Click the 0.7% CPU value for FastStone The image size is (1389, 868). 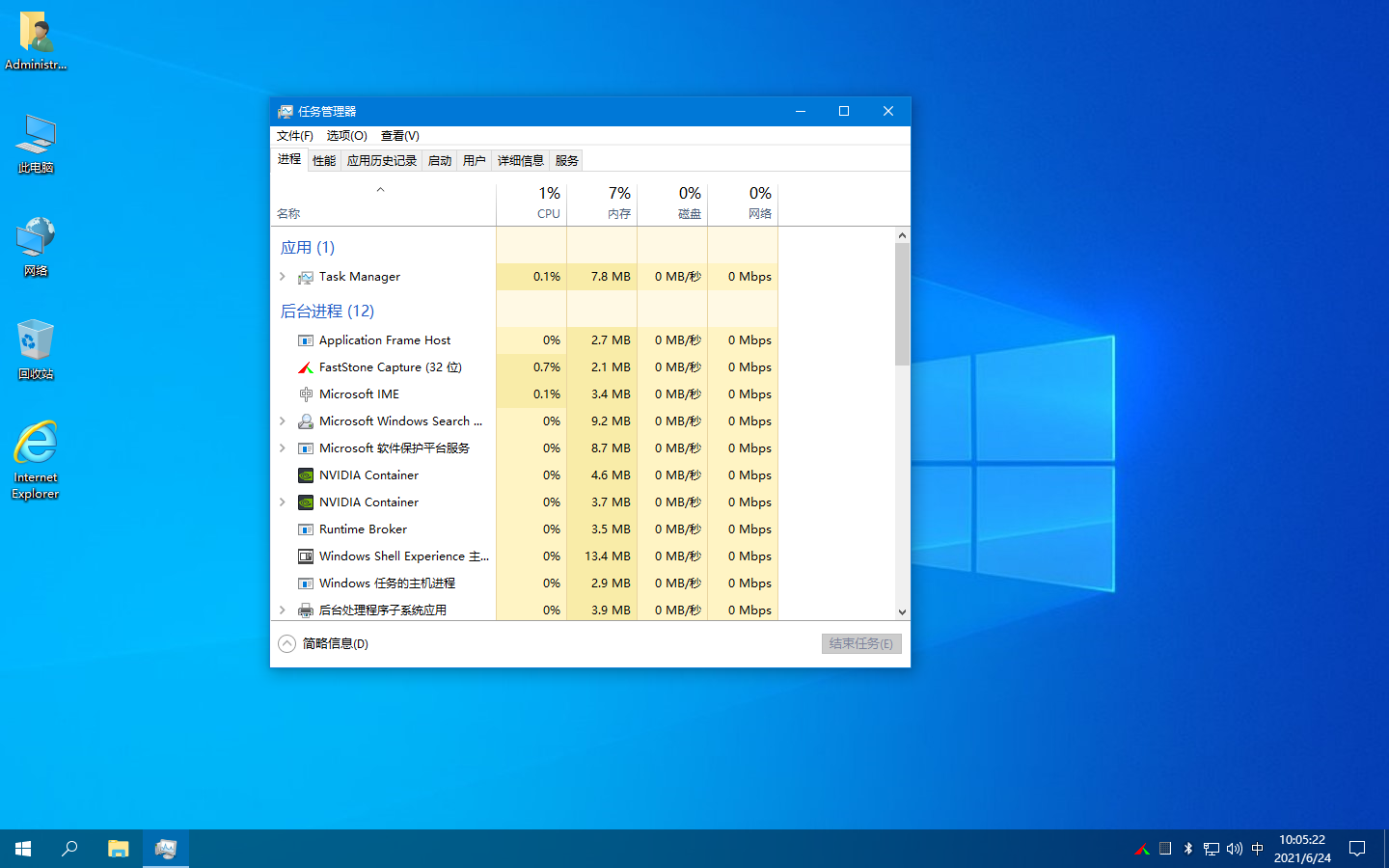tap(547, 367)
